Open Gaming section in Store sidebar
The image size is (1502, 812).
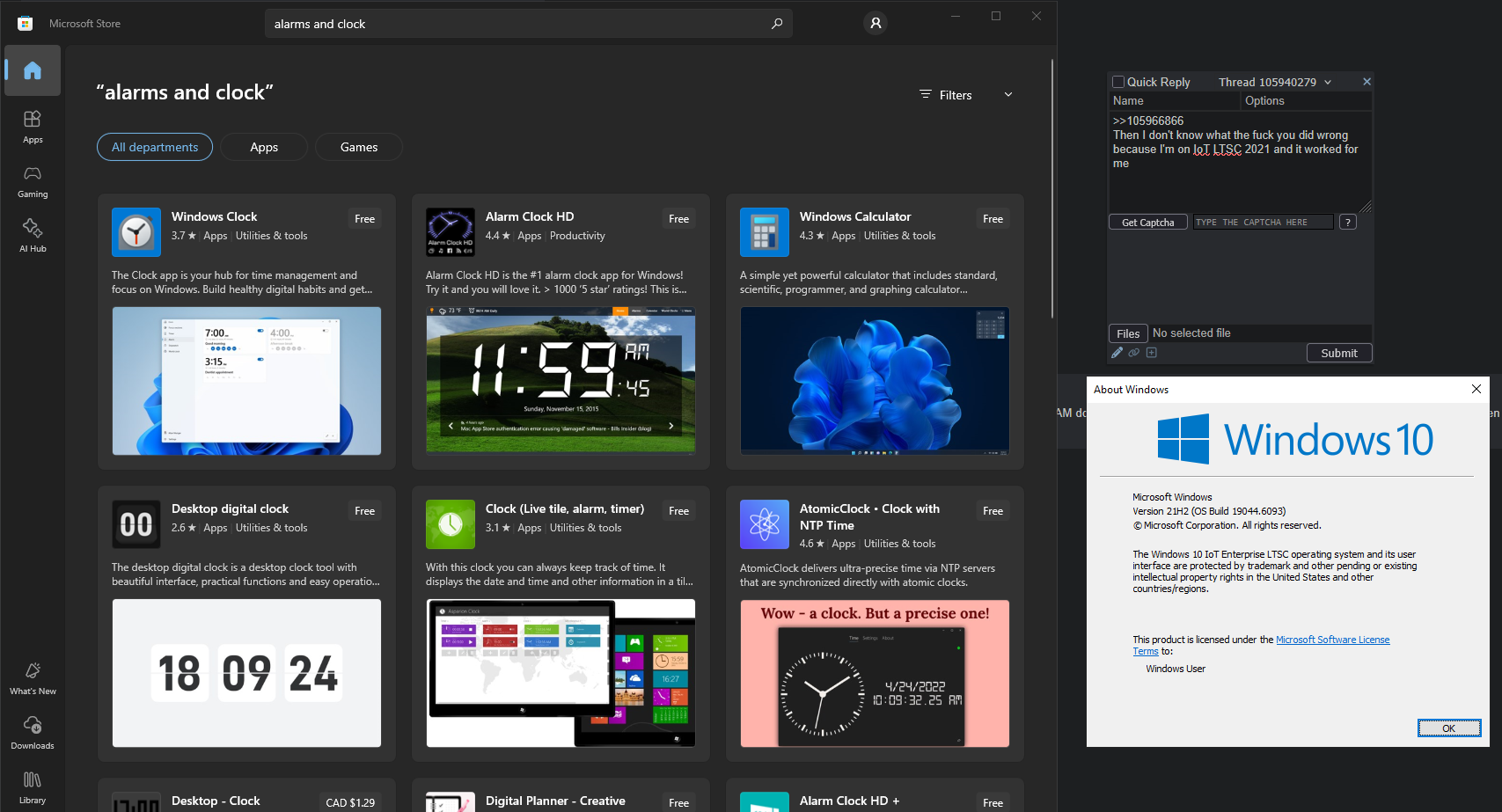pyautogui.click(x=33, y=181)
